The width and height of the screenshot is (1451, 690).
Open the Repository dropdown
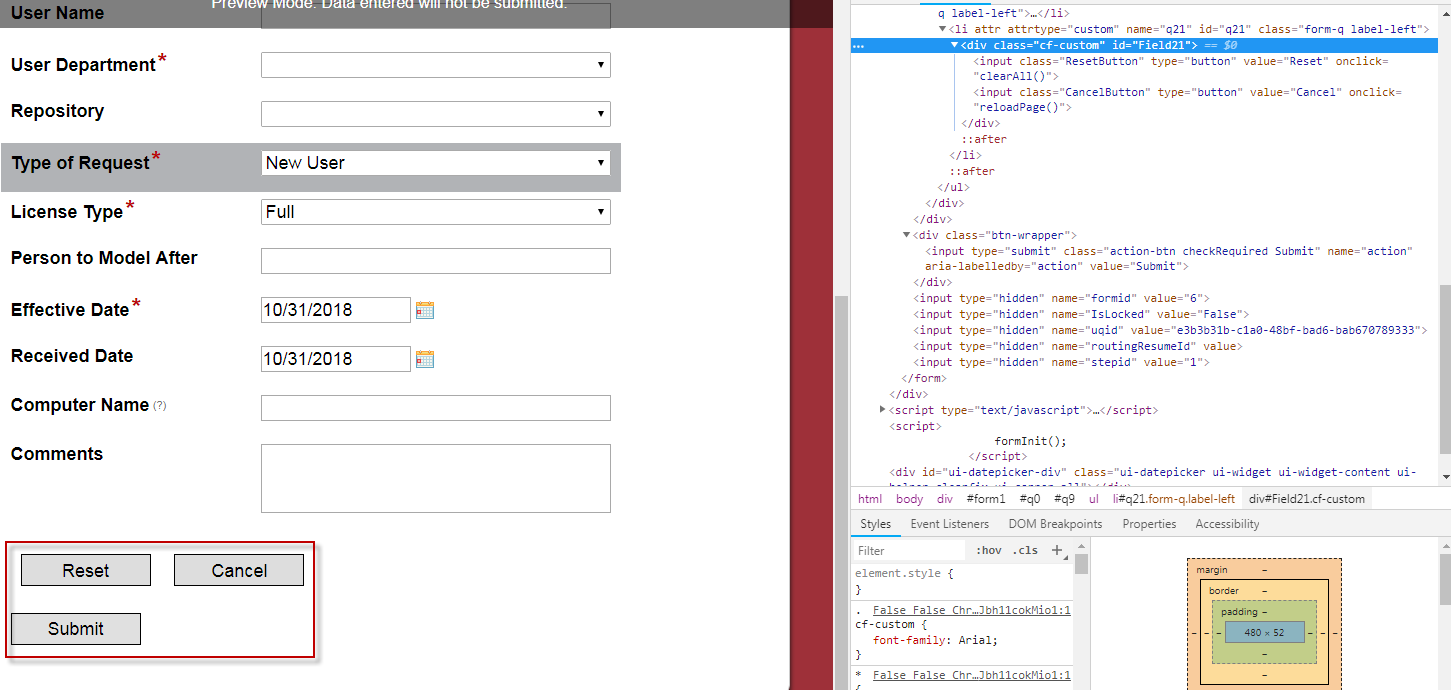point(435,113)
